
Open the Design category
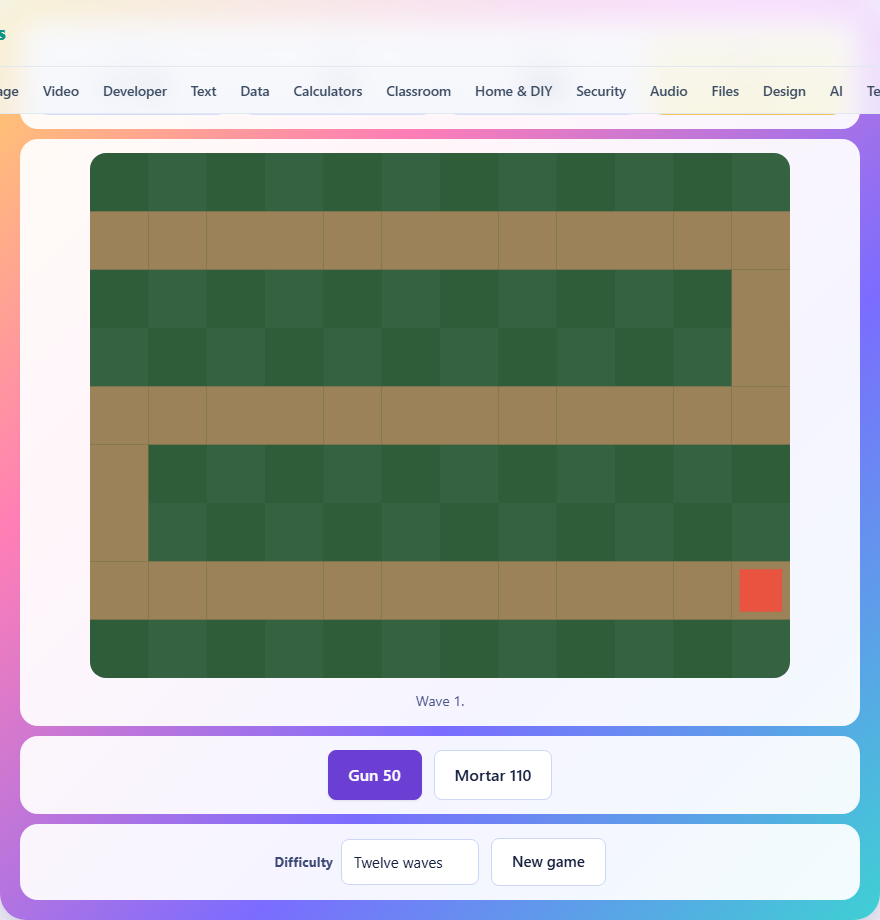tap(784, 92)
